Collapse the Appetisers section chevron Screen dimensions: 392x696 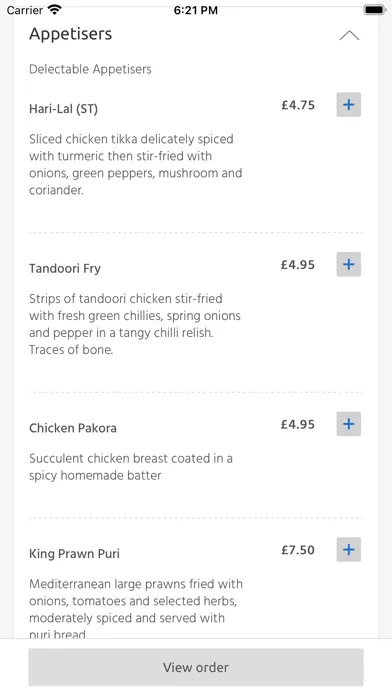[x=349, y=36]
